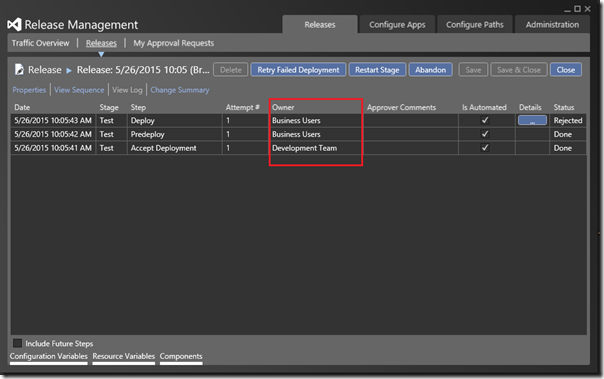Screen dimensions: 604x379
Task: Expand the Configuration Variables section
Action: (49, 356)
